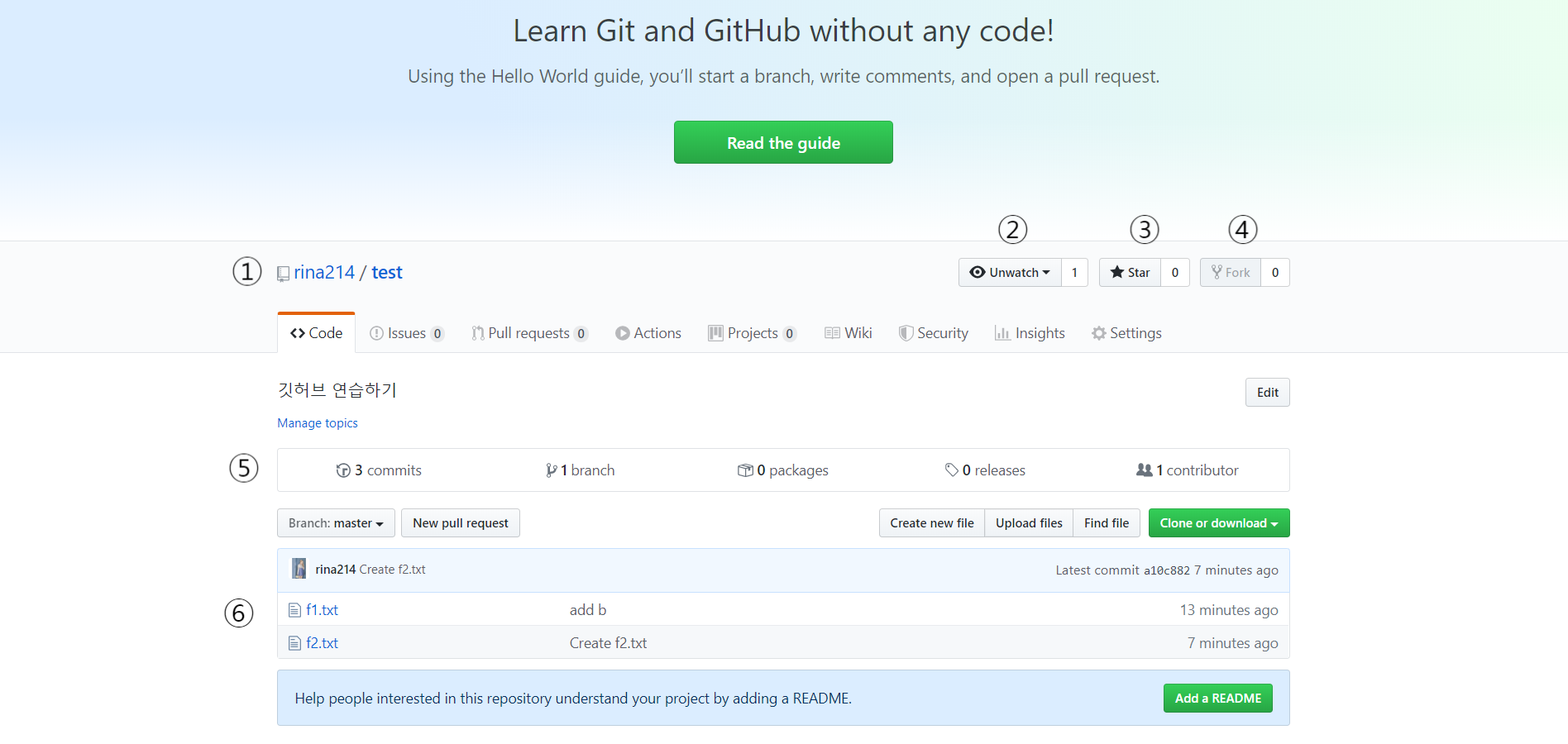Image resolution: width=1568 pixels, height=744 pixels.
Task: Open the Pull requests tab
Action: tap(529, 333)
